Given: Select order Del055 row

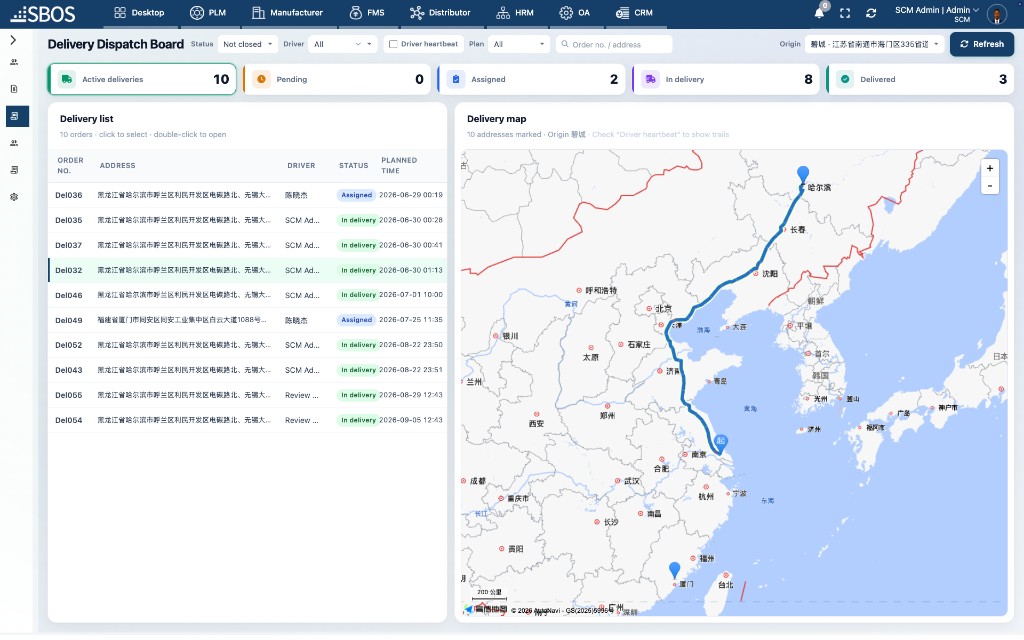Looking at the screenshot, I should [x=248, y=395].
